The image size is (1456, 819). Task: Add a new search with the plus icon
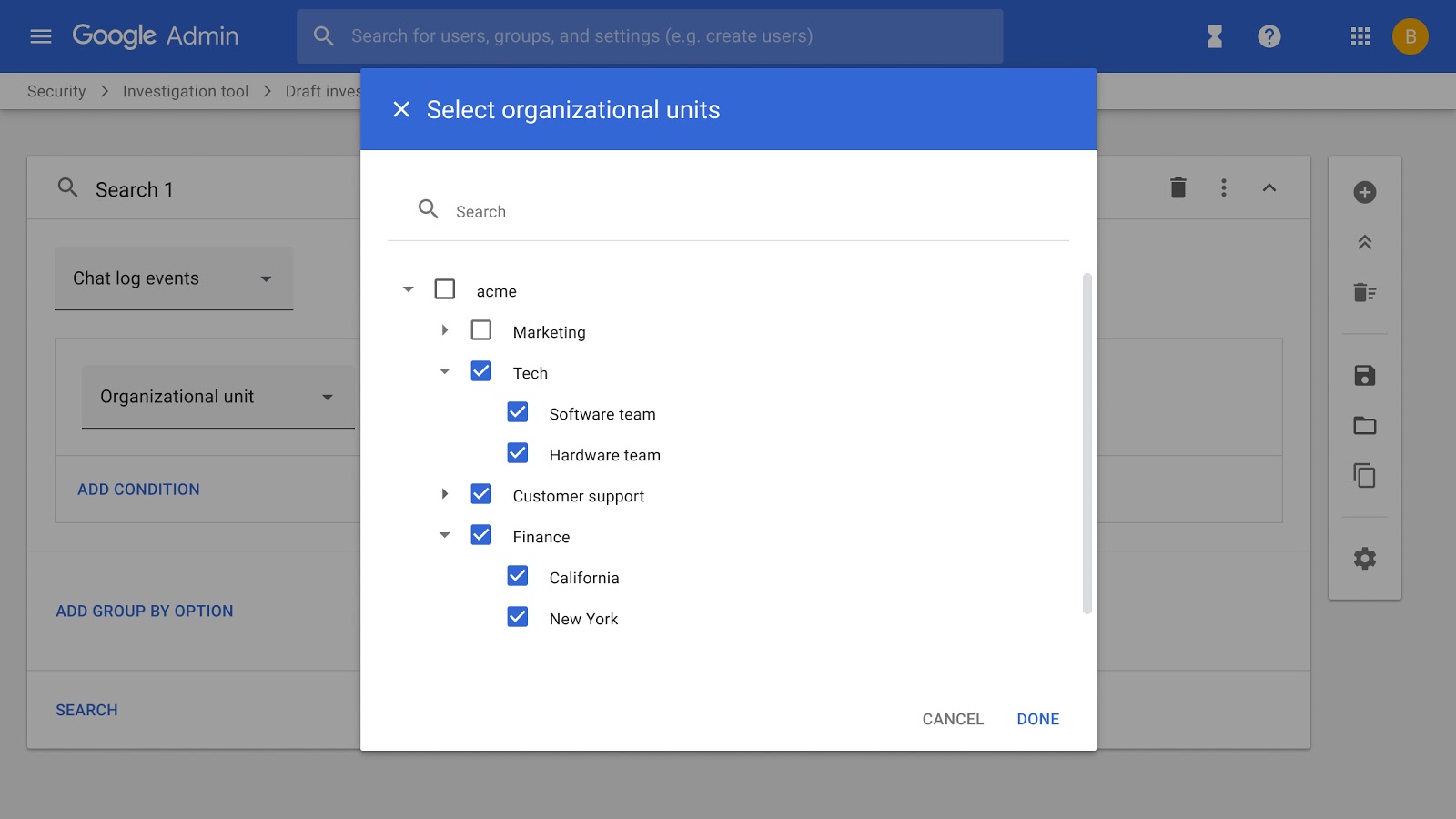[x=1364, y=192]
